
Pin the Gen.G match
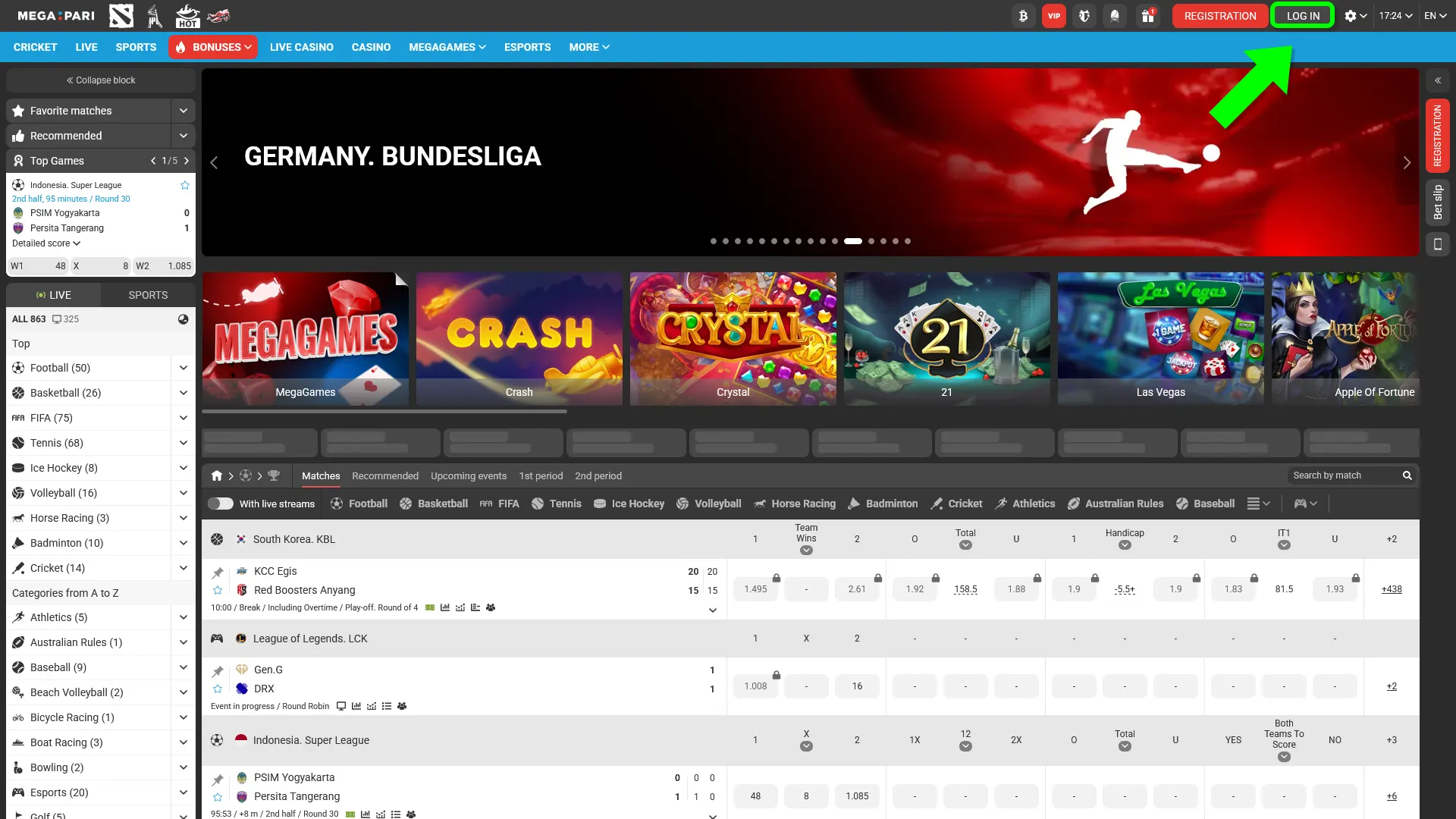(218, 671)
